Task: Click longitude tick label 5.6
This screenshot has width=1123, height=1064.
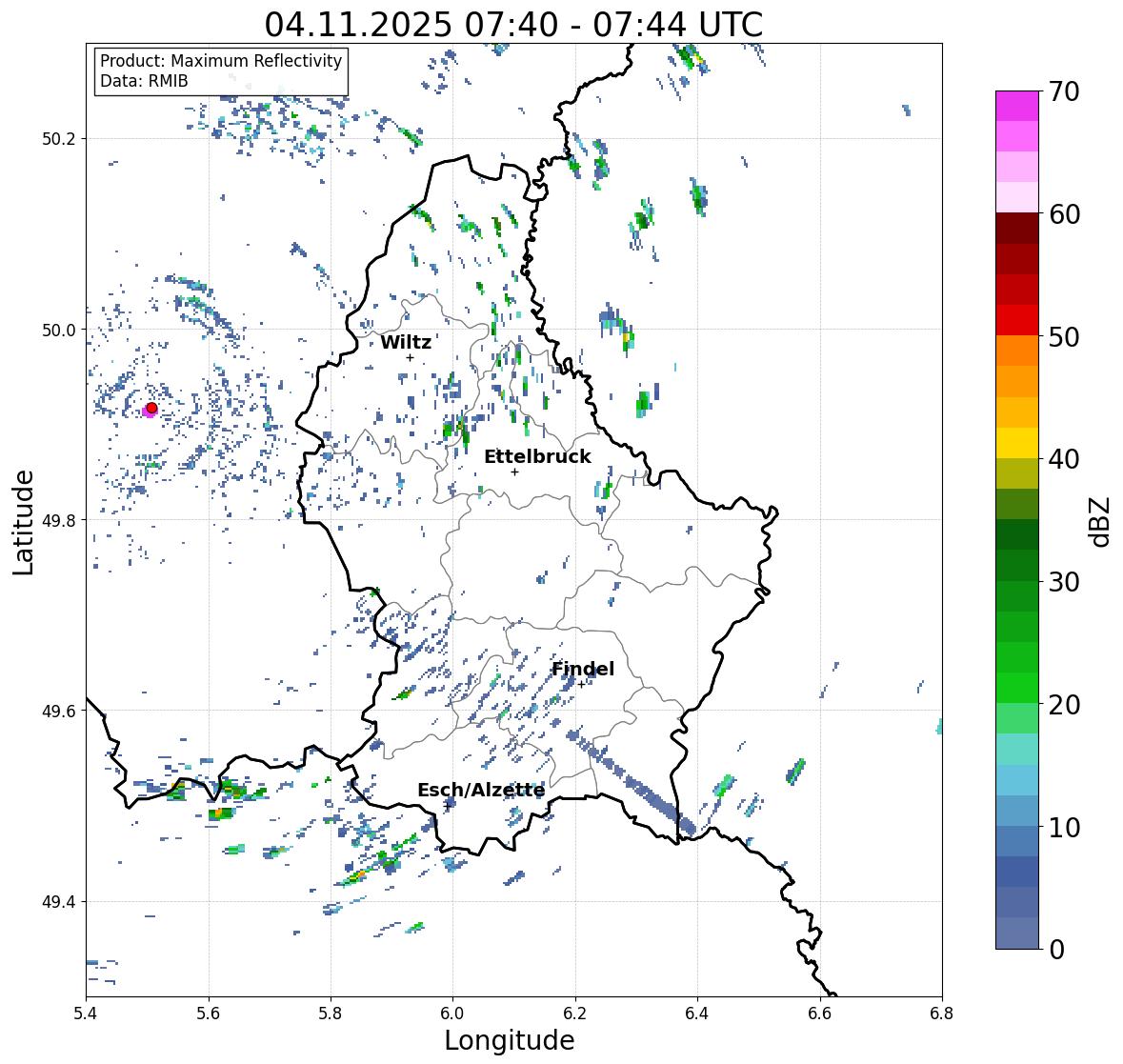Action: pyautogui.click(x=209, y=1014)
